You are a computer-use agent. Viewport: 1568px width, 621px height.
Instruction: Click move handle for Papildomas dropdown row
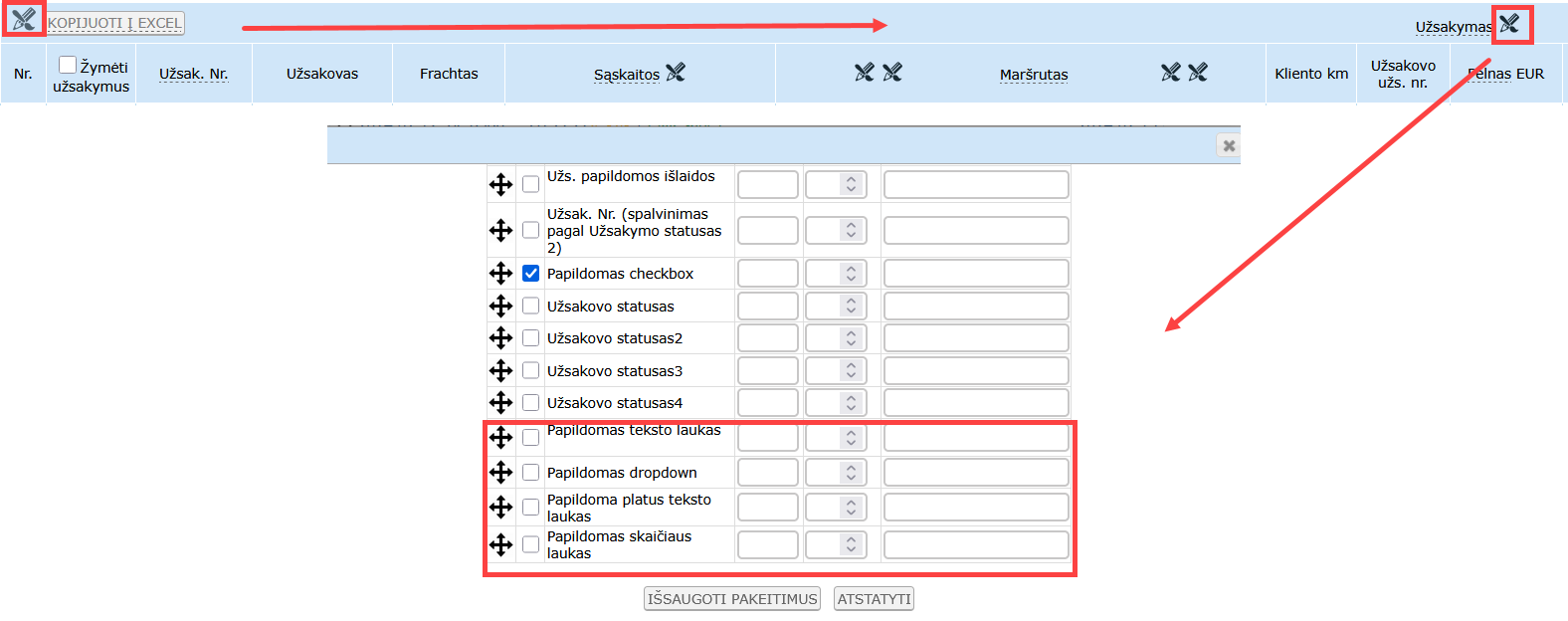[x=500, y=472]
